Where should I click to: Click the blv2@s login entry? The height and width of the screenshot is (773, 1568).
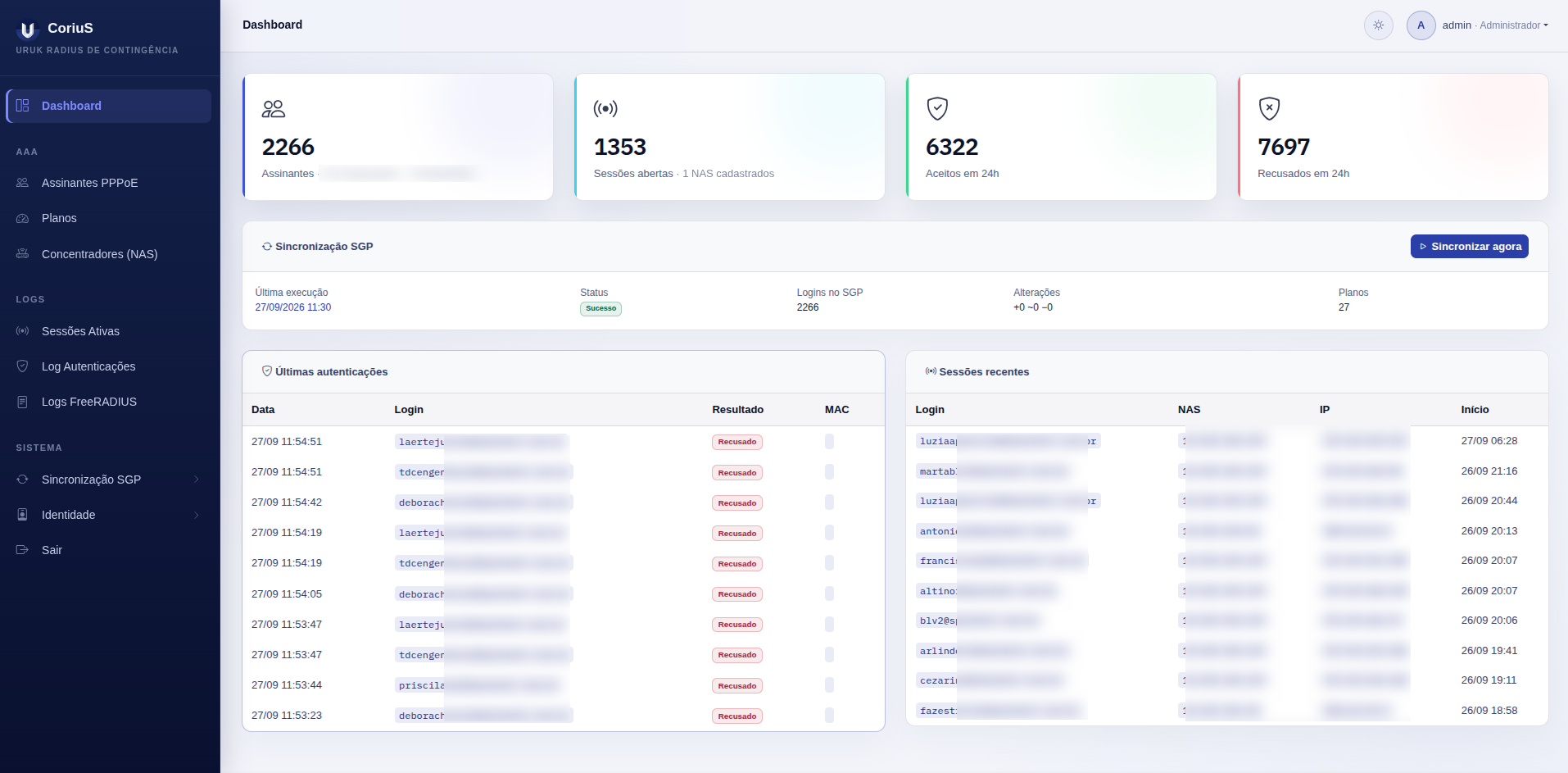(x=978, y=621)
